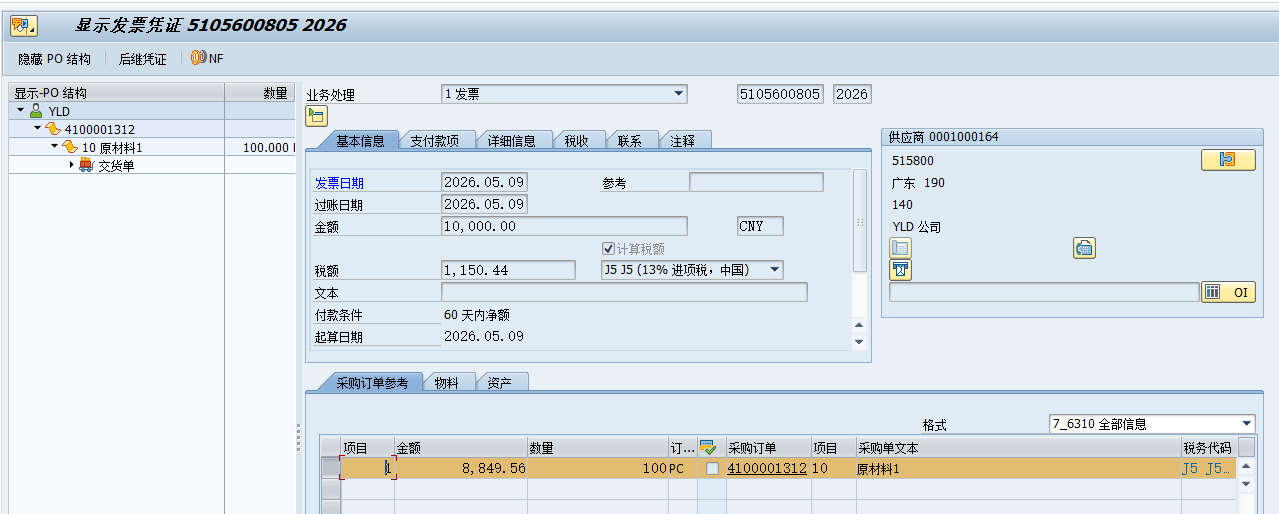Viewport: 1279px width, 514px height.
Task: Click the 文本 input field
Action: coord(624,292)
